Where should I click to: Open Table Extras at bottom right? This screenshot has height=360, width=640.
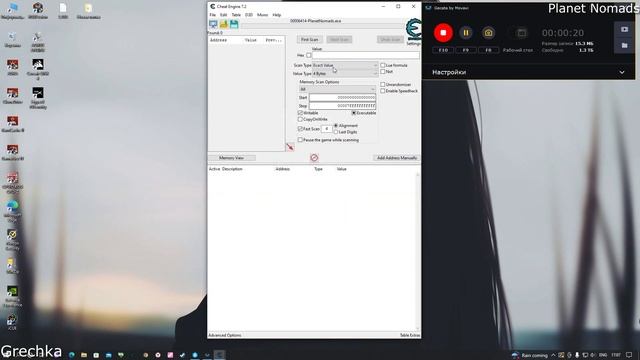409,335
